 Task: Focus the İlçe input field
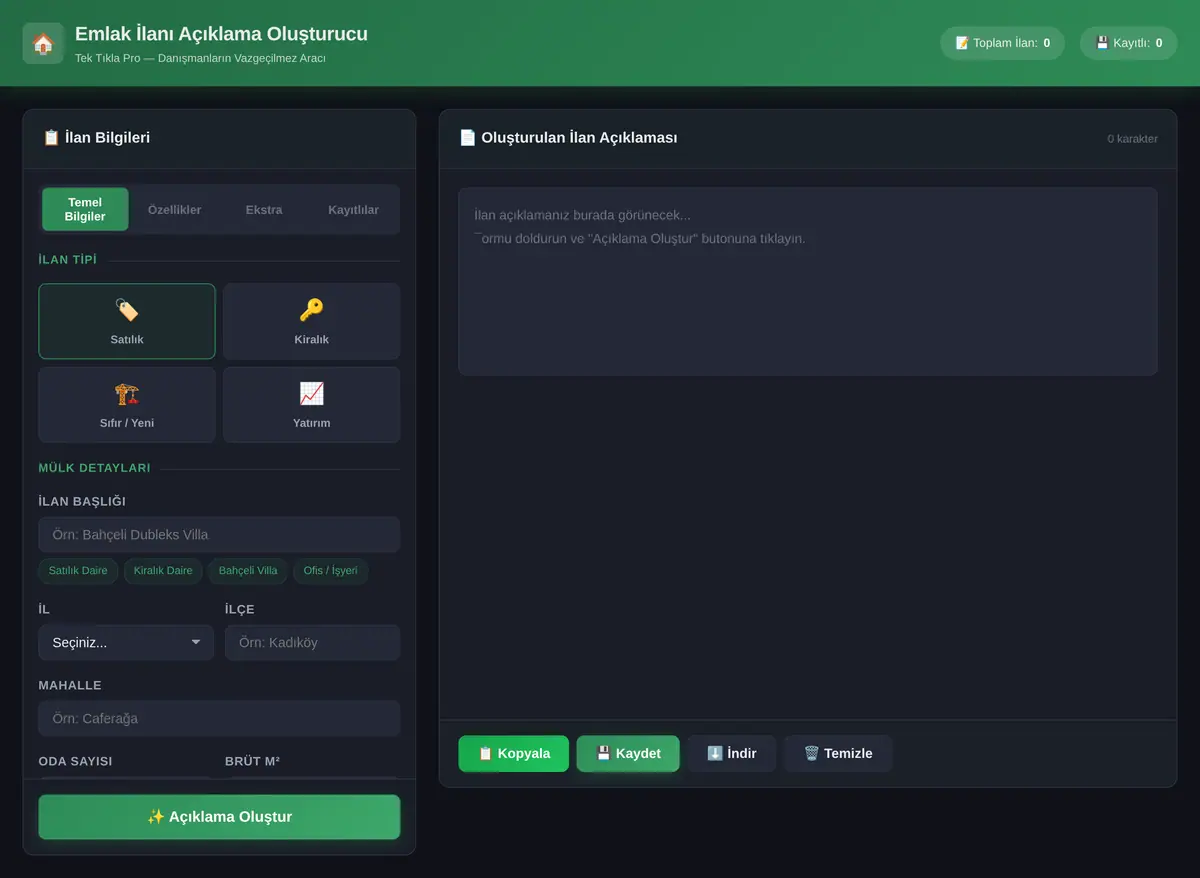pos(312,643)
